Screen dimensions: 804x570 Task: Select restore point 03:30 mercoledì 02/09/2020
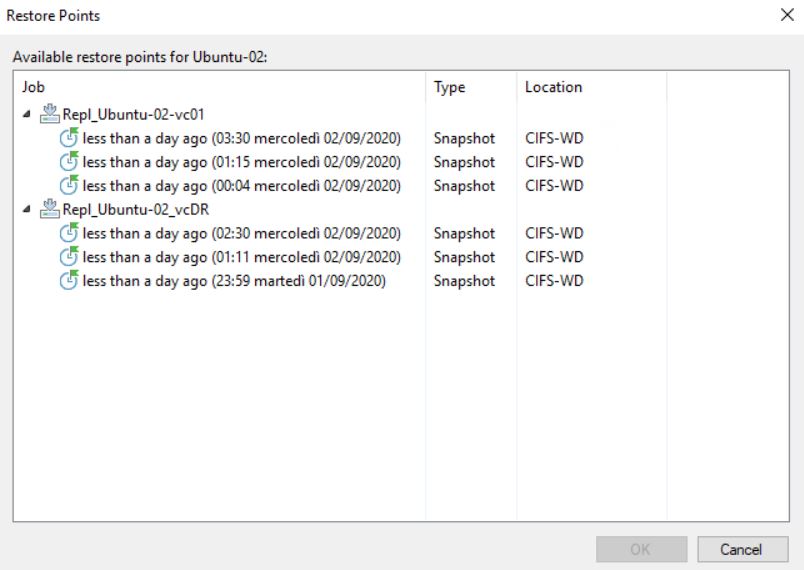(x=242, y=138)
